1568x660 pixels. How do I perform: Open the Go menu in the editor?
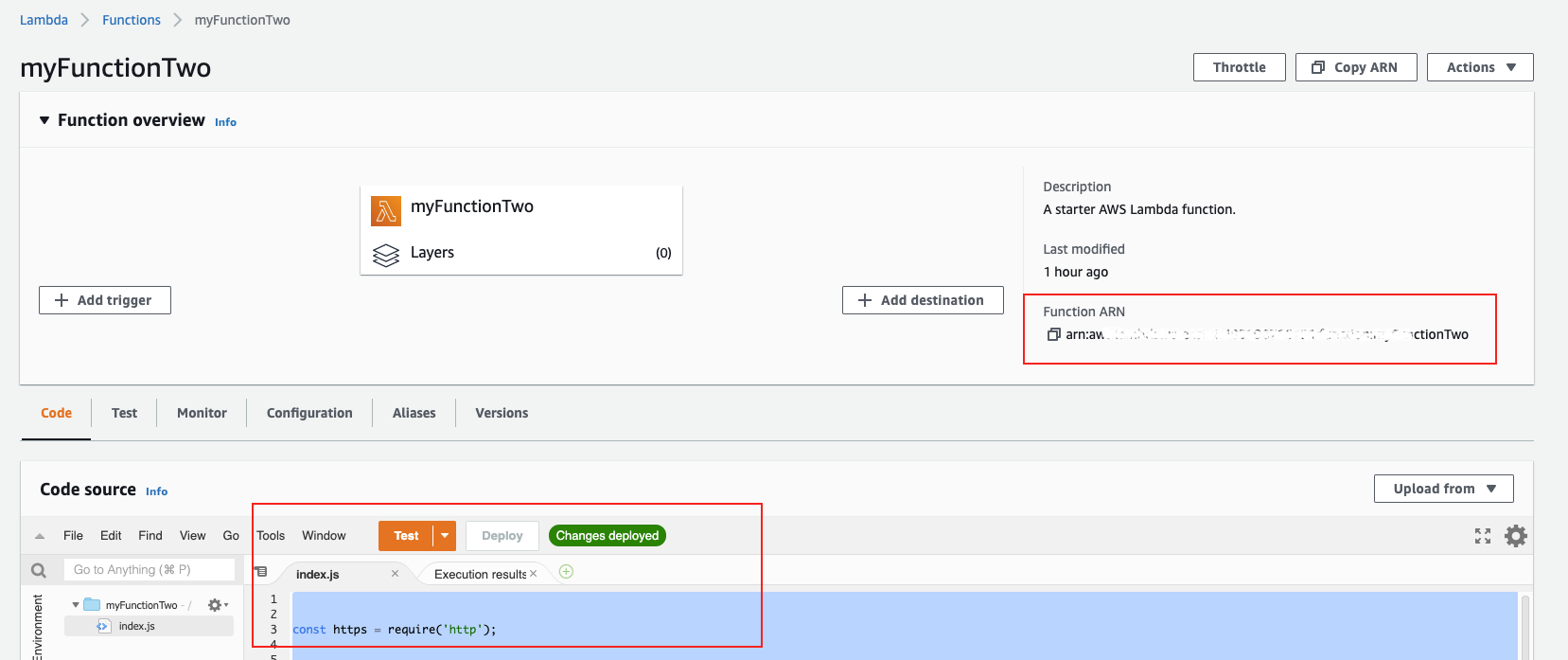(x=231, y=536)
